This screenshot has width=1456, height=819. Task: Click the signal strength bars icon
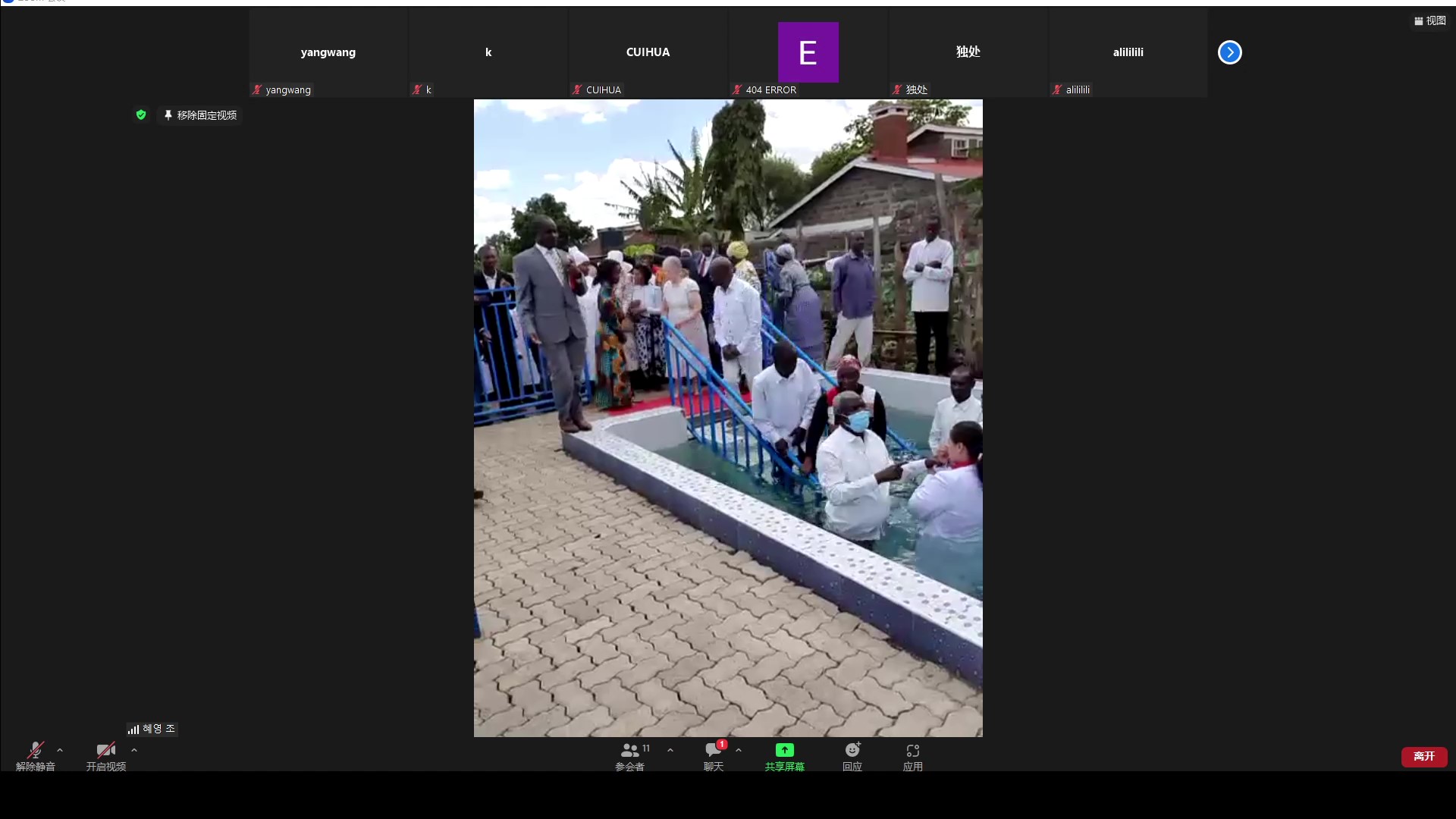click(133, 729)
